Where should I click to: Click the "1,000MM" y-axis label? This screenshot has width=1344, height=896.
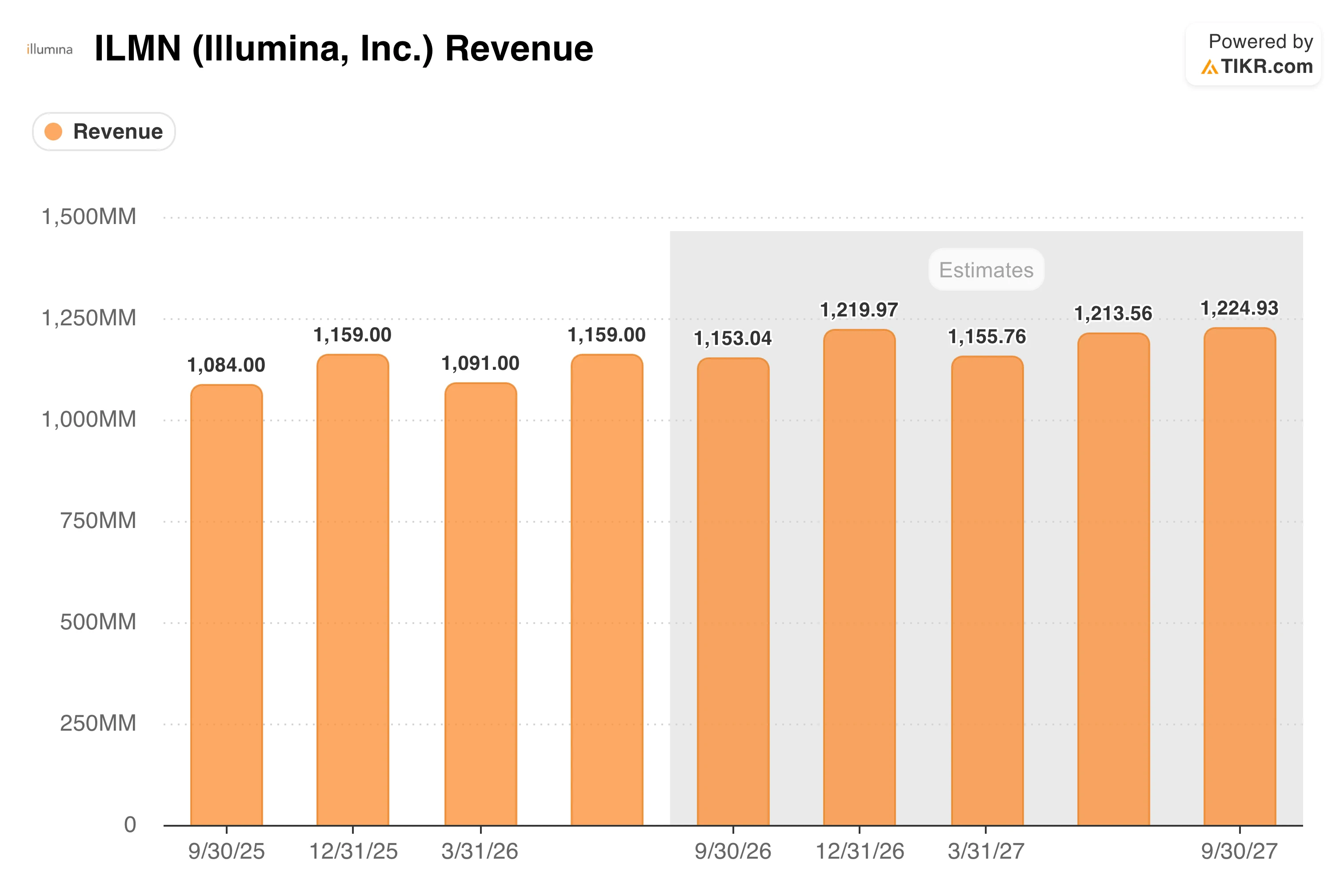[x=89, y=420]
